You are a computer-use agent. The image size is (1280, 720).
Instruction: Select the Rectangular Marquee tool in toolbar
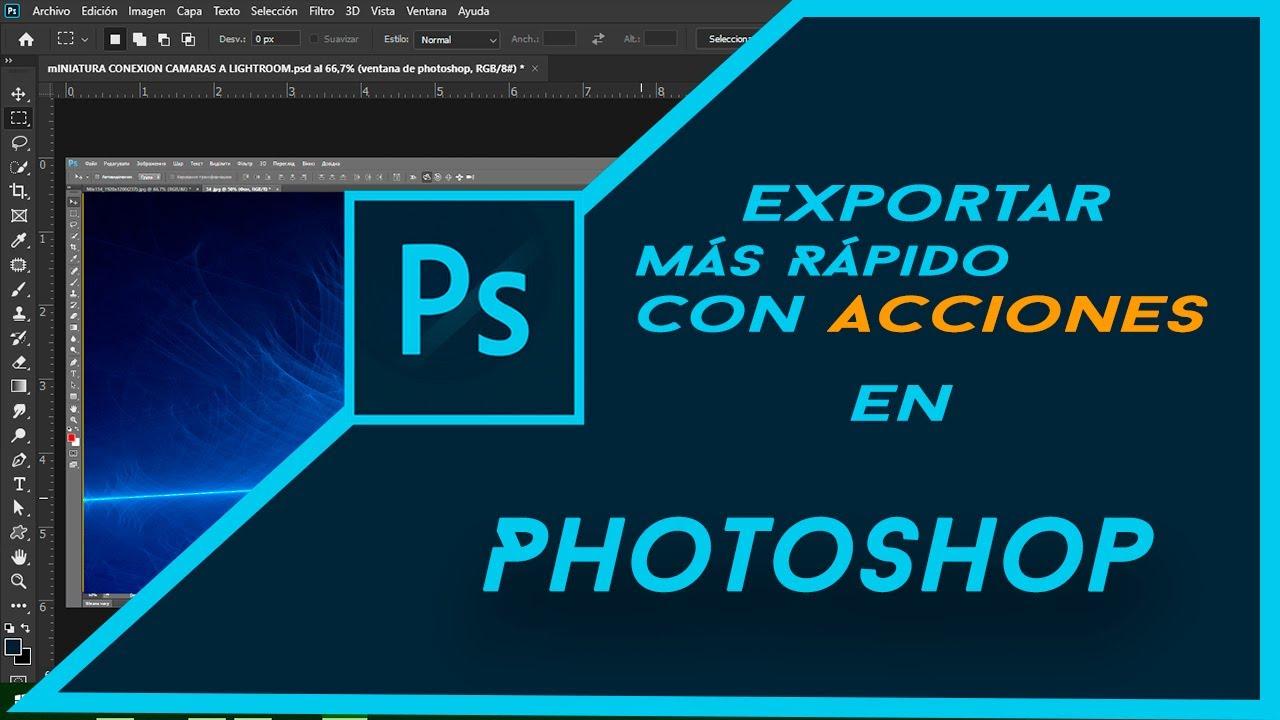click(x=18, y=118)
